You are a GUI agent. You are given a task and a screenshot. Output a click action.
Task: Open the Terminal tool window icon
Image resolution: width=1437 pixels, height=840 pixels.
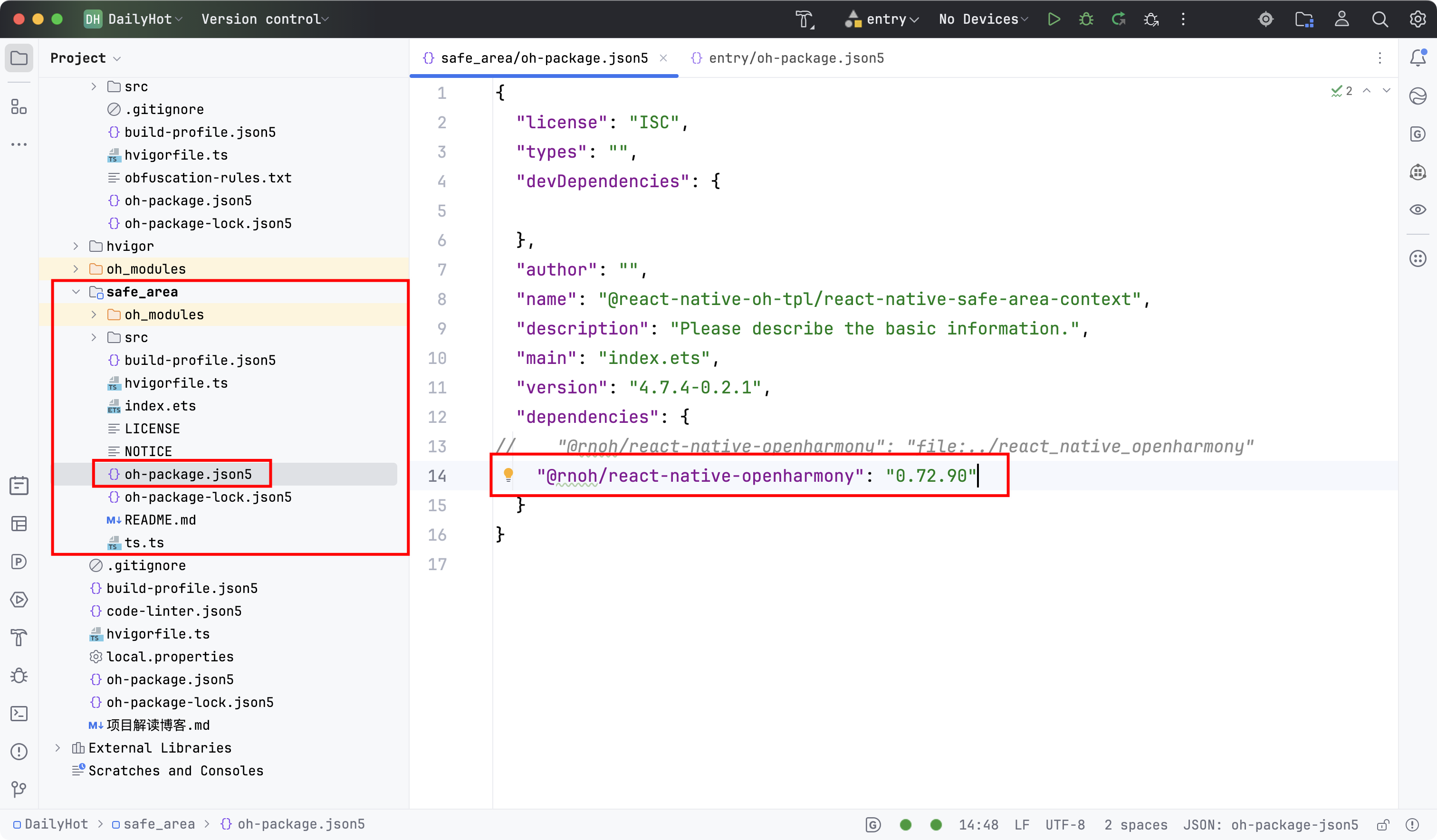point(19,714)
